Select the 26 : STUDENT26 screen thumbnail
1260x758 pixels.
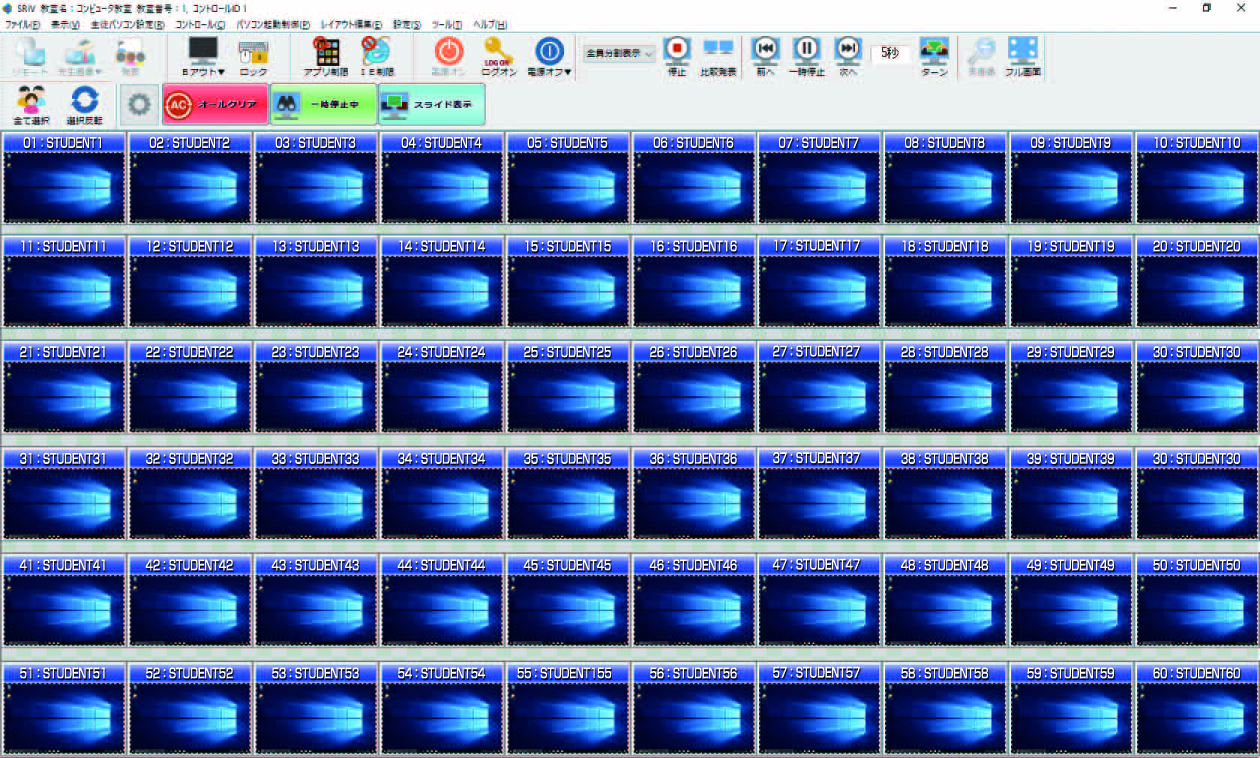coord(693,397)
